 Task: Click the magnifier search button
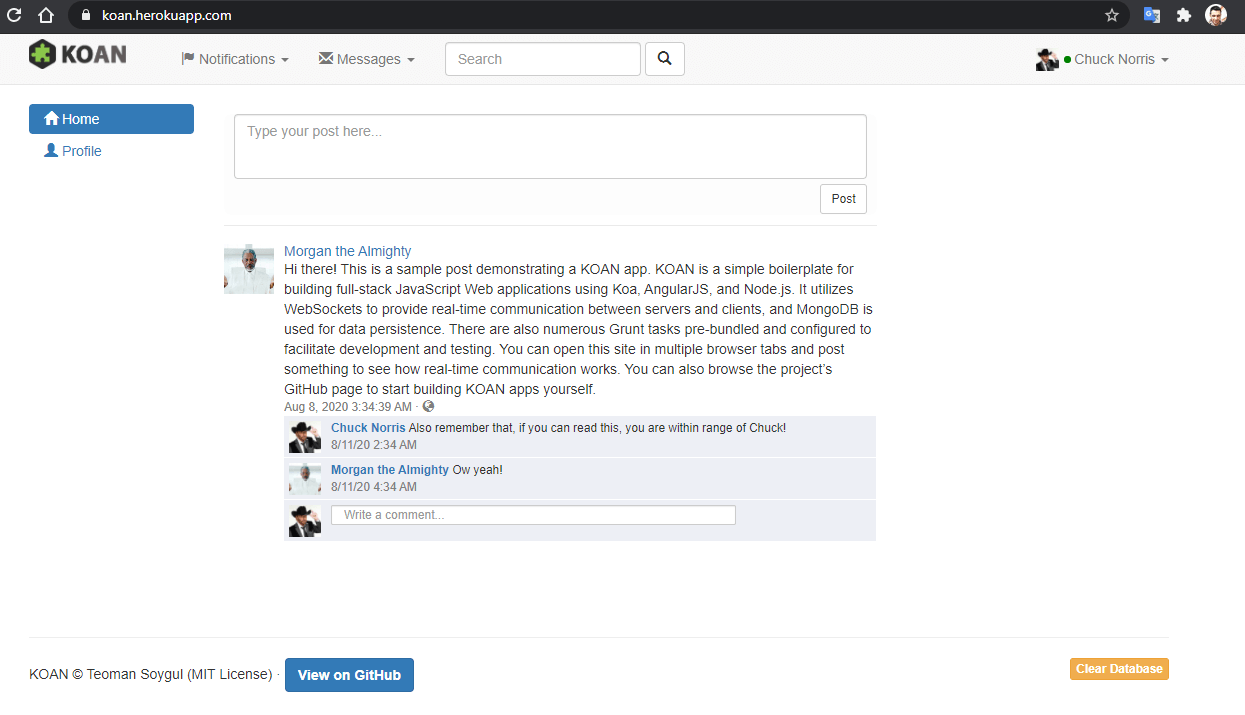point(665,59)
